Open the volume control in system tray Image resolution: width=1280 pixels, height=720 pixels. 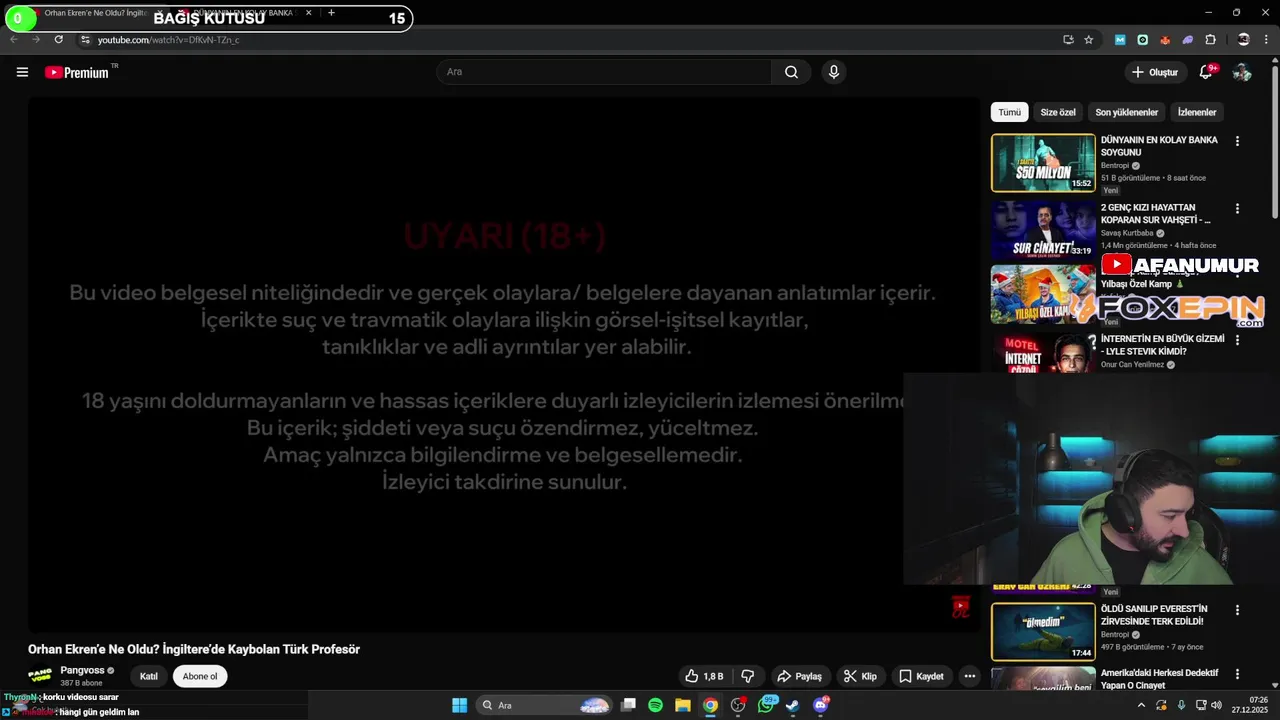[1216, 705]
